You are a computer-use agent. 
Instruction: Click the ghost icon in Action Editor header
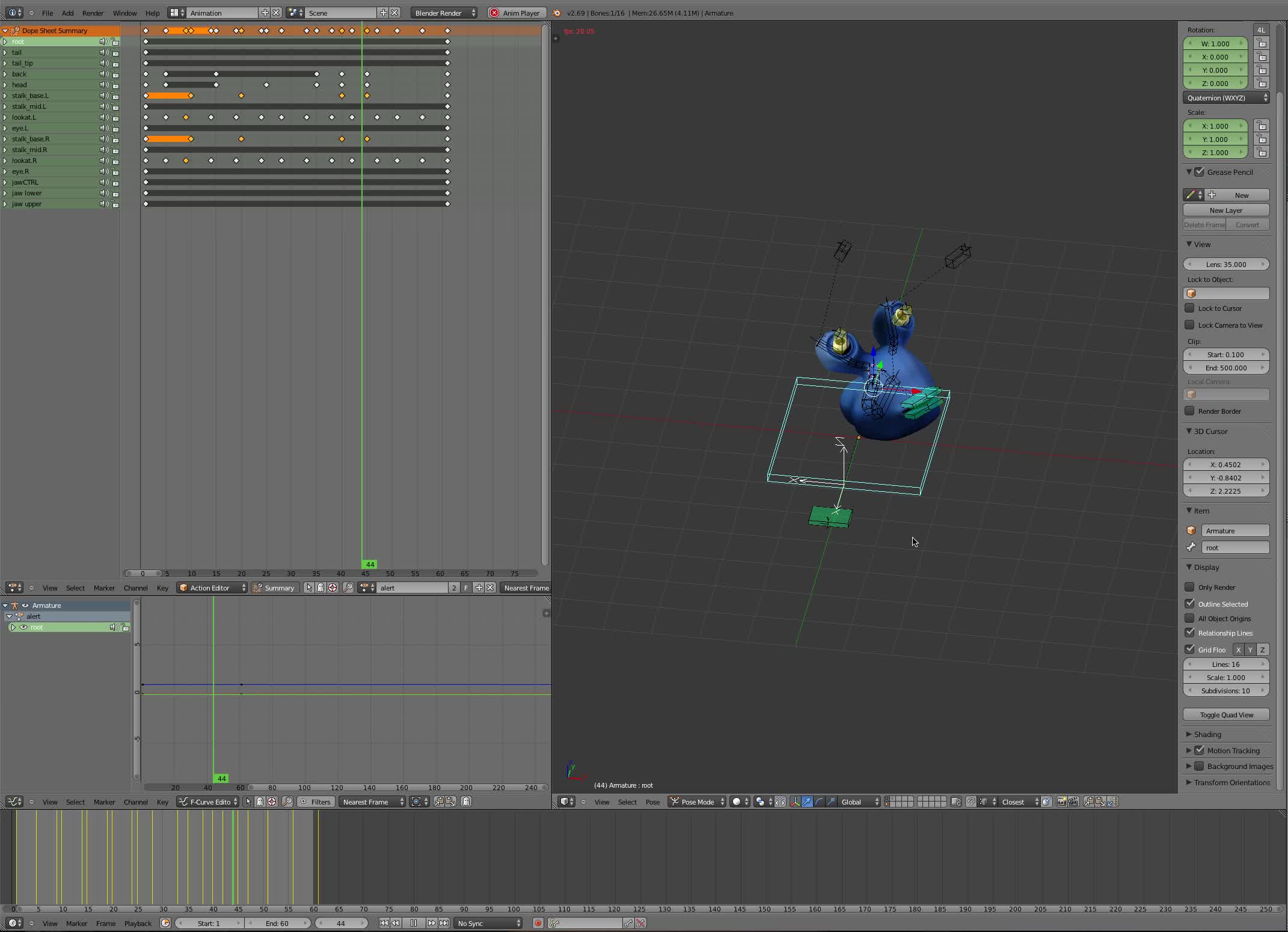(320, 587)
